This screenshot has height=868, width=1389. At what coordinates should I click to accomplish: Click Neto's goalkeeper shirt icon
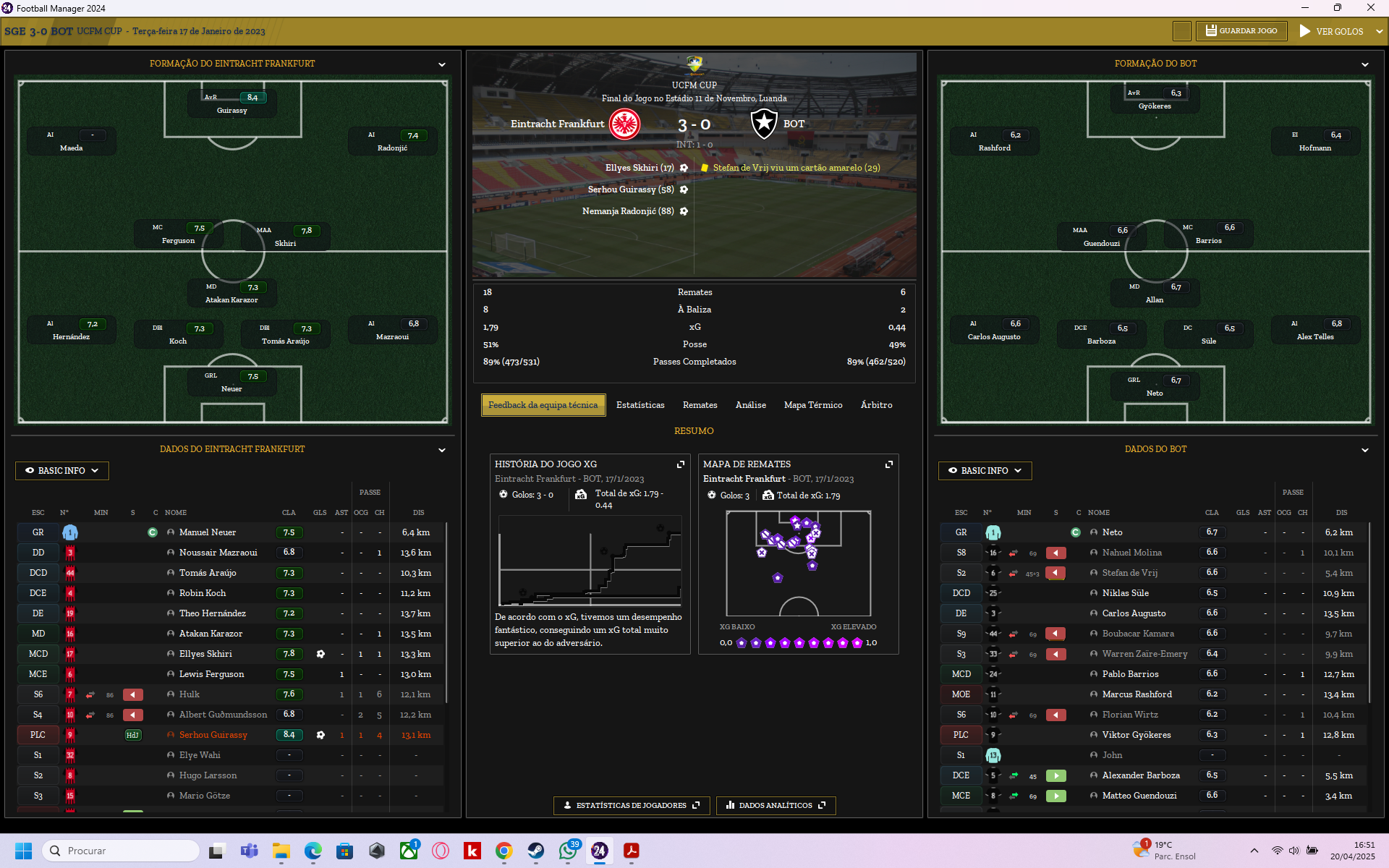pyautogui.click(x=993, y=532)
